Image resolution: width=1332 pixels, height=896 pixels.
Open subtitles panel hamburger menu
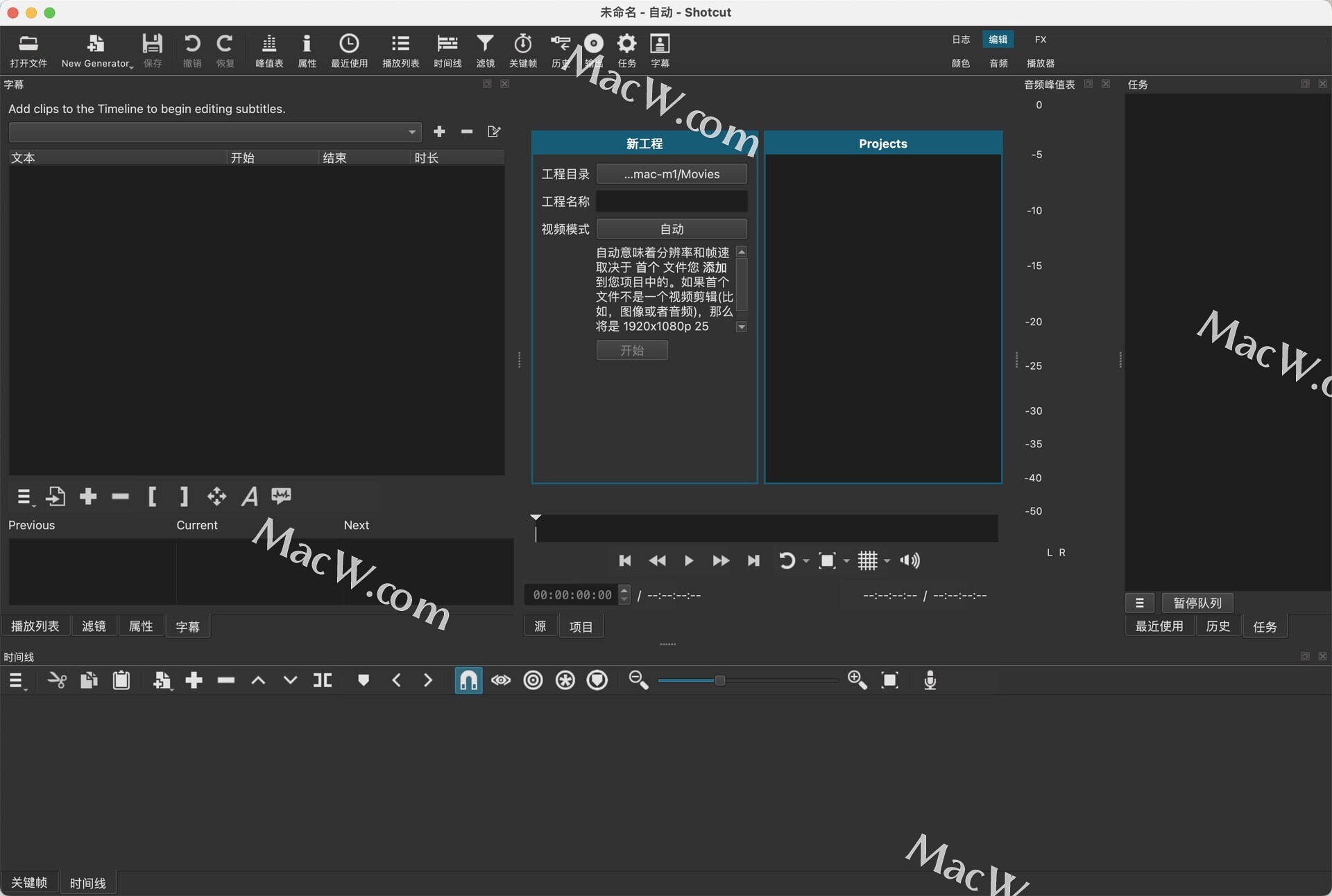[x=24, y=497]
